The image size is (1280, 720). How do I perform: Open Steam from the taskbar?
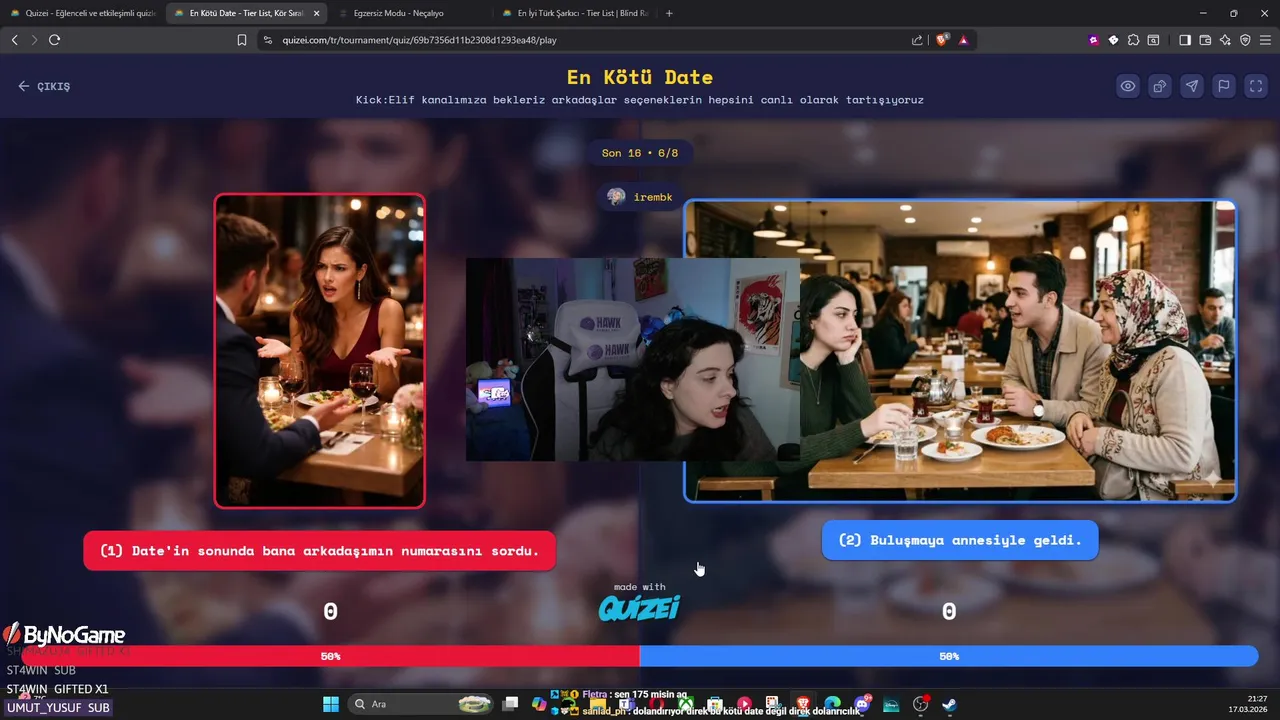pos(949,704)
